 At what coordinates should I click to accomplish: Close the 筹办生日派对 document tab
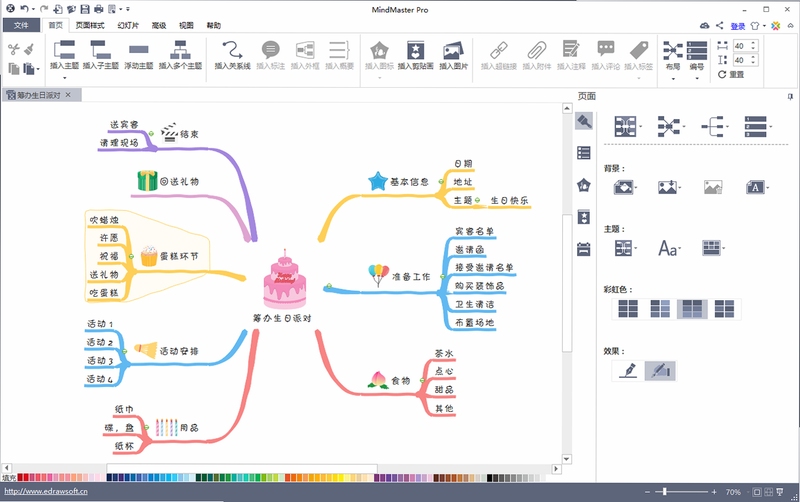(x=68, y=95)
